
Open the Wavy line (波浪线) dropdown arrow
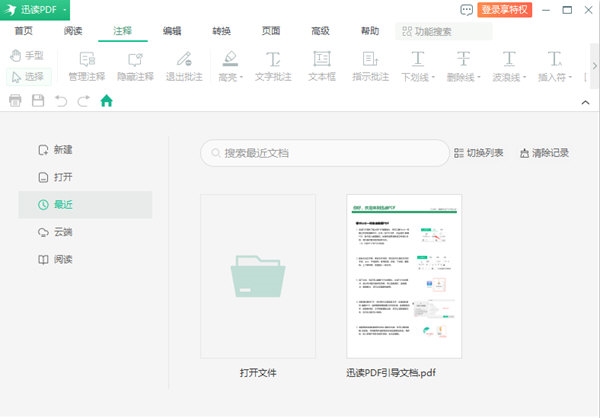pos(524,78)
